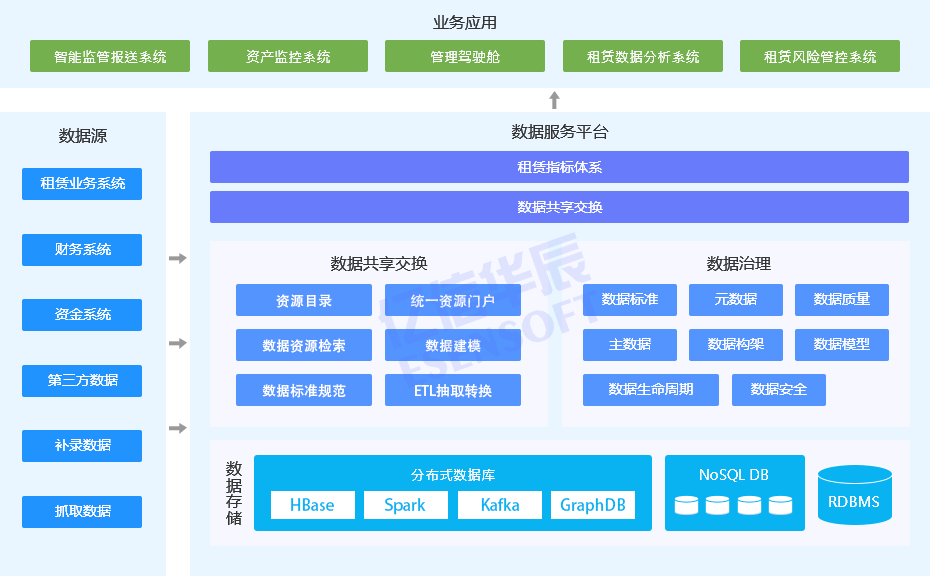This screenshot has height=576, width=930.
Task: Click the RDBMS database cylinder icon
Action: (854, 495)
